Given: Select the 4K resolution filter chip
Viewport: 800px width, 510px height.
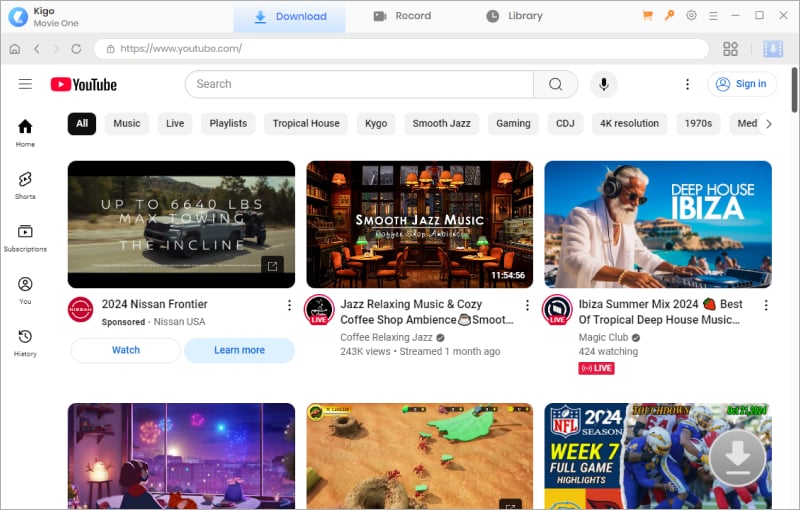Looking at the screenshot, I should [630, 123].
